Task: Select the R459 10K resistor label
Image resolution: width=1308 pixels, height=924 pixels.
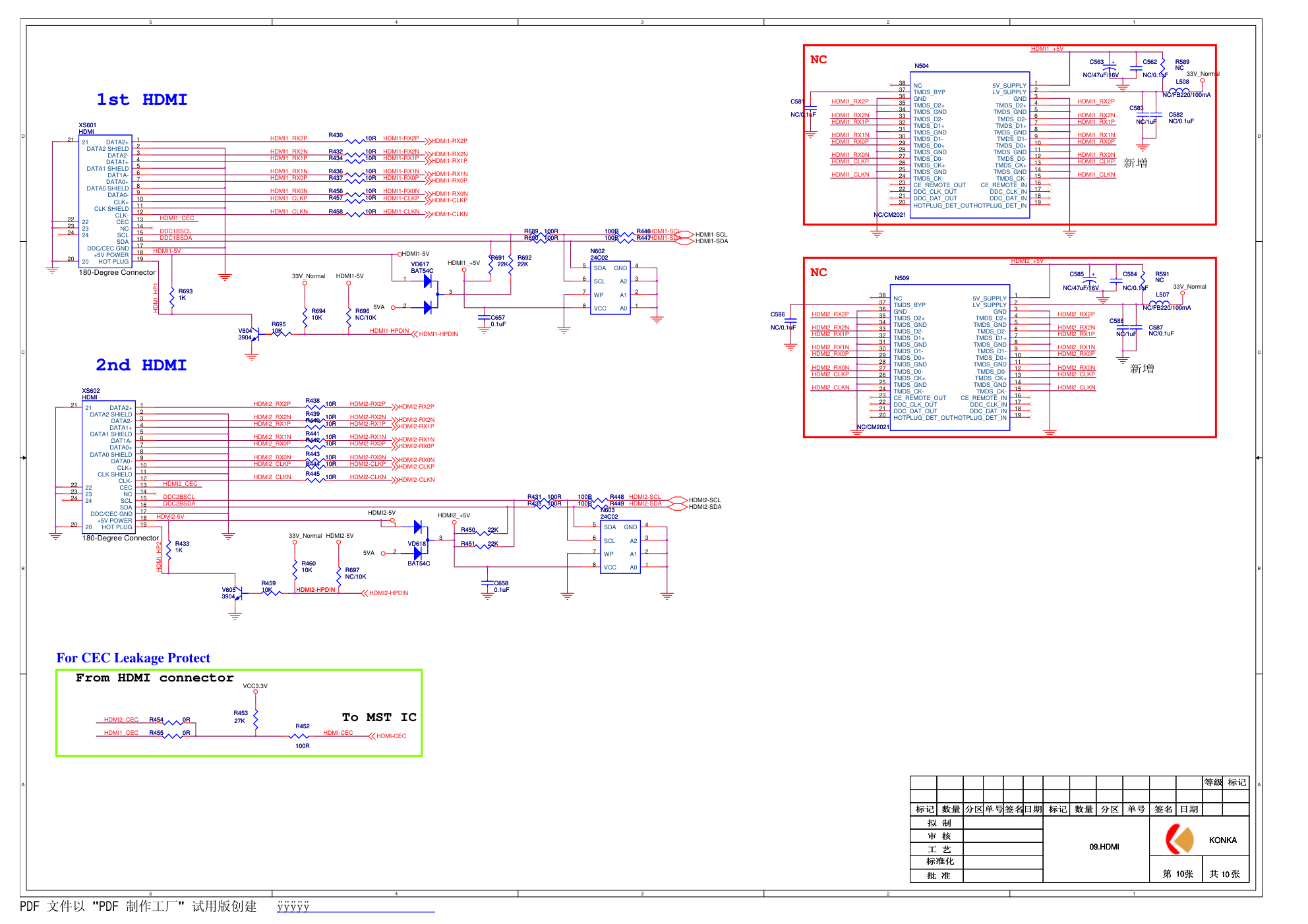Action: 268,587
